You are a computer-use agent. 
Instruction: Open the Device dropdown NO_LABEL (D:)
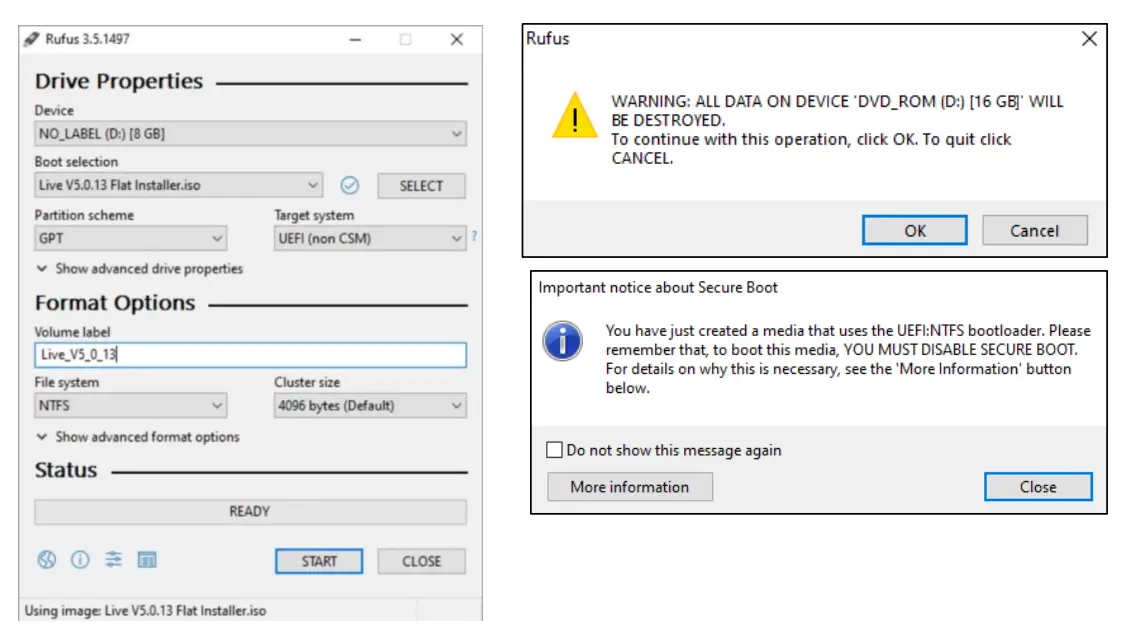point(250,134)
